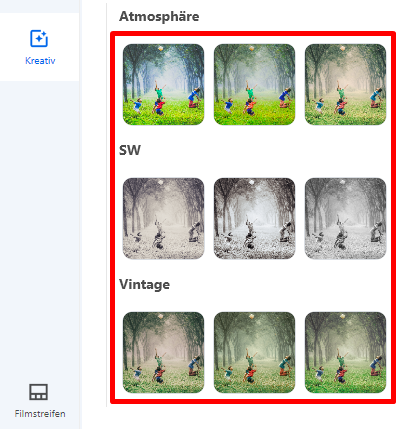Open the Filmstreifen icon in sidebar
Screen dimensions: 401x429
coord(39,392)
